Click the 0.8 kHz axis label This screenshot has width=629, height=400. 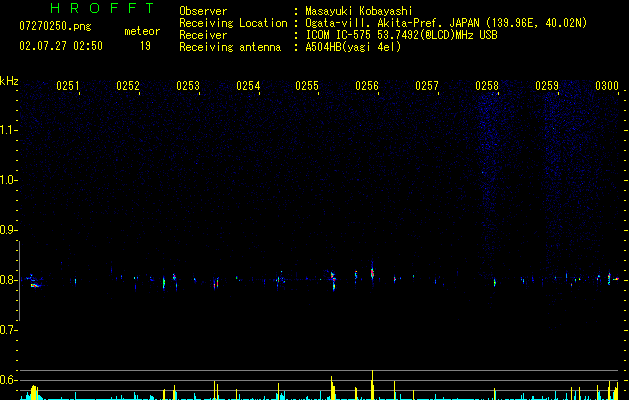click(x=8, y=280)
